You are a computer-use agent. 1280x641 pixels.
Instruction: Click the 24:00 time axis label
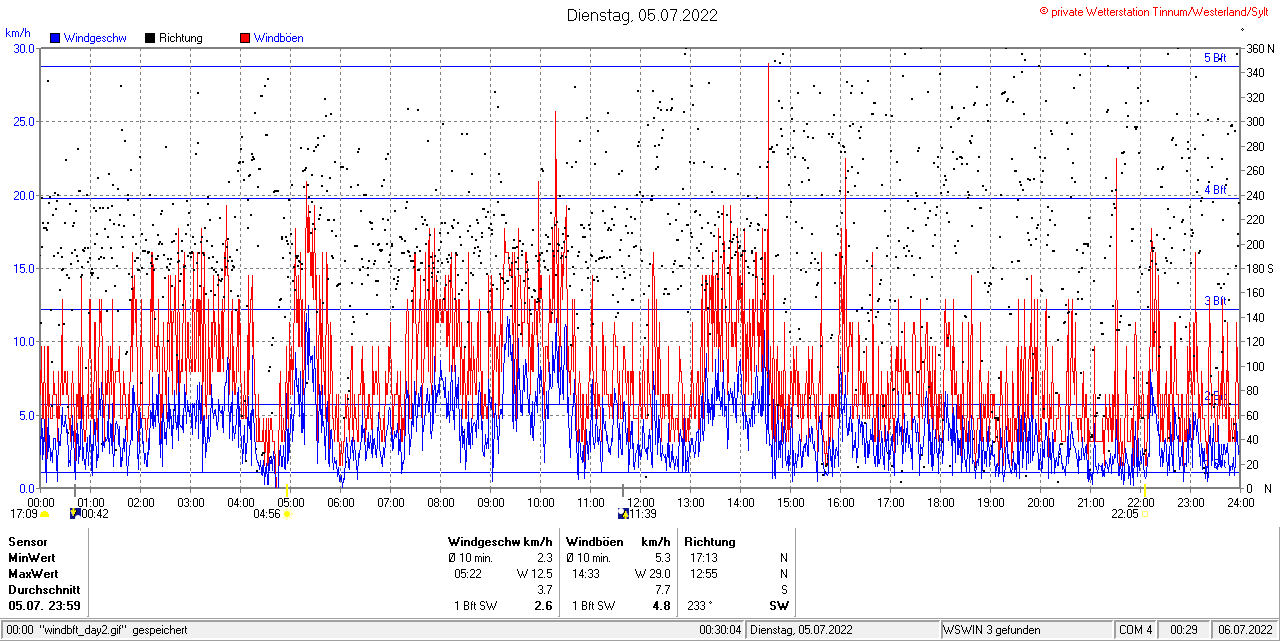coord(1241,502)
